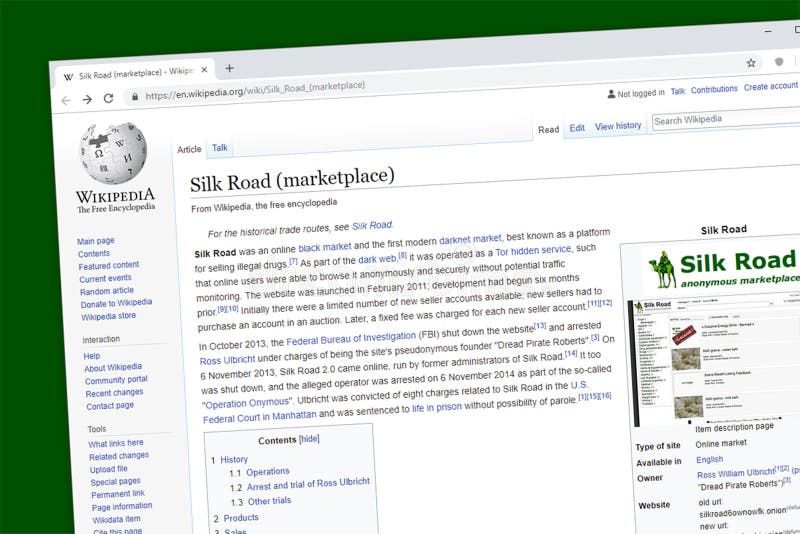Go to Main page in sidebar
The image size is (800, 534).
pyautogui.click(x=96, y=241)
